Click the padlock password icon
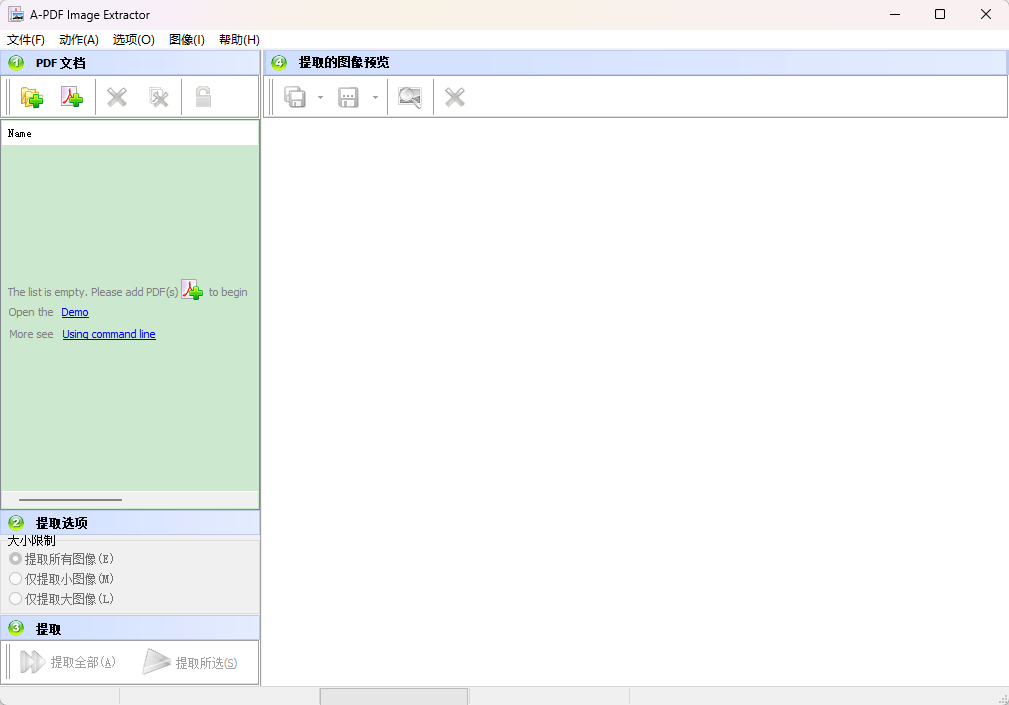 pos(203,97)
